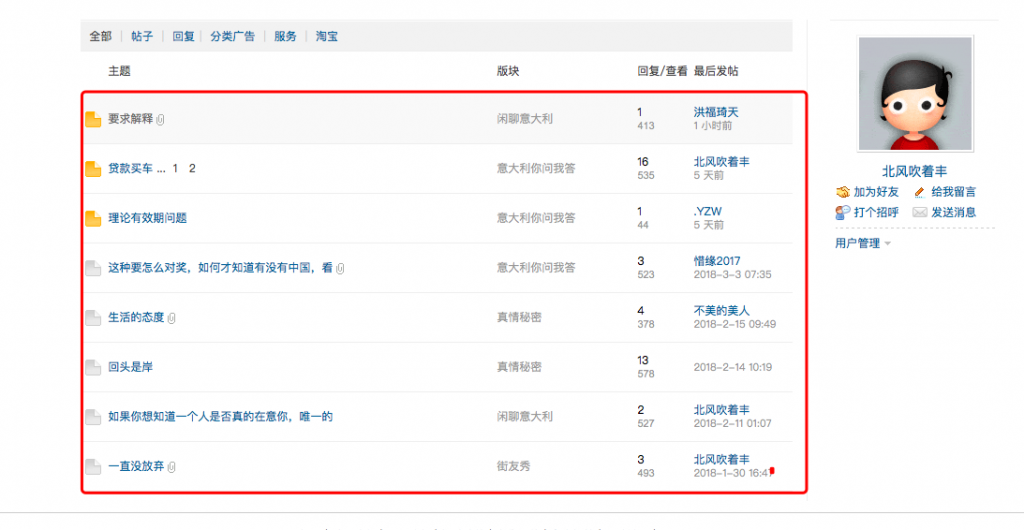Open the thread 一直没放弃
The width and height of the screenshot is (1024, 530).
[136, 466]
